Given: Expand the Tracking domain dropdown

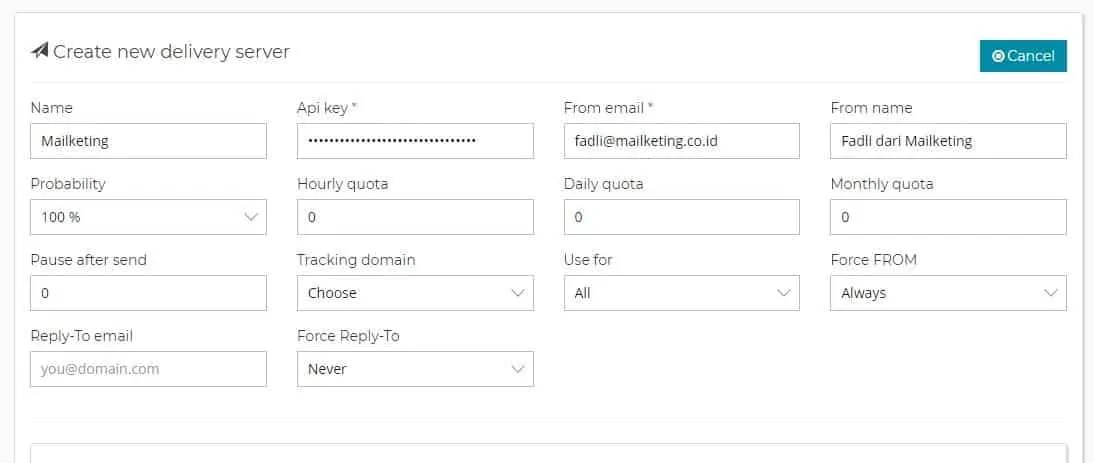Looking at the screenshot, I should pyautogui.click(x=415, y=293).
